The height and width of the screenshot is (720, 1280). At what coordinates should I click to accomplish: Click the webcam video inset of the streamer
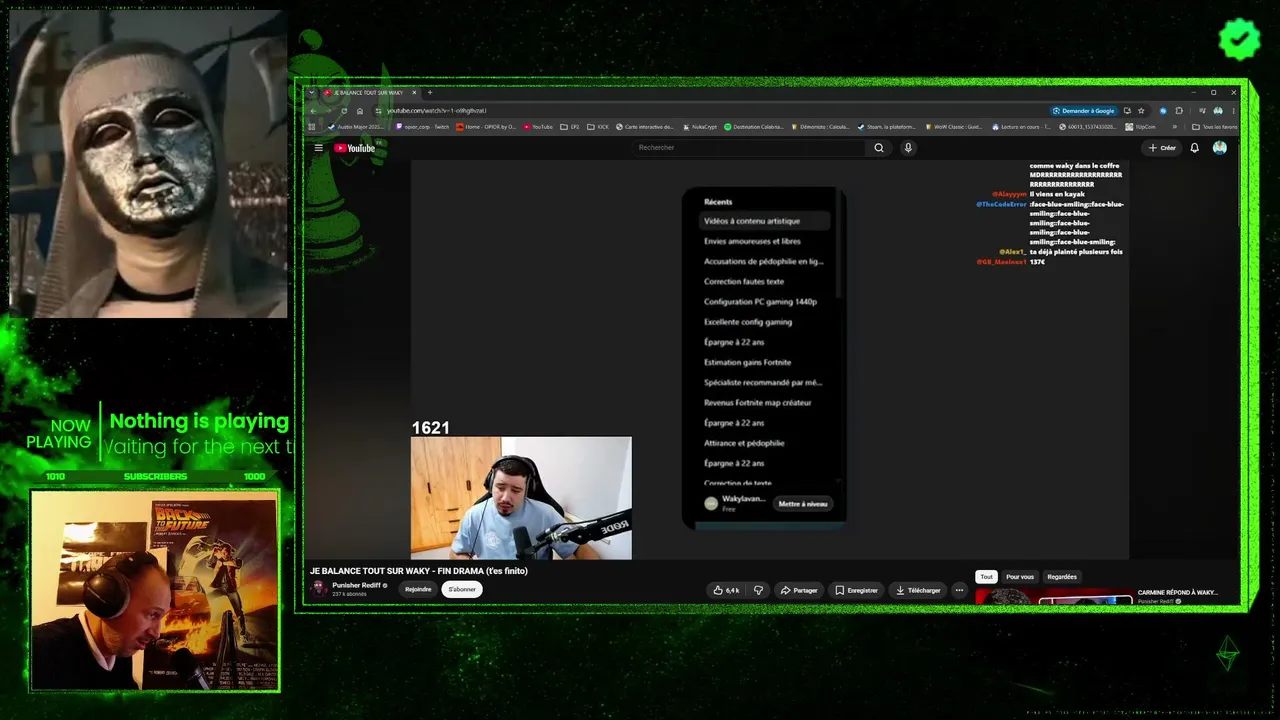tap(521, 498)
